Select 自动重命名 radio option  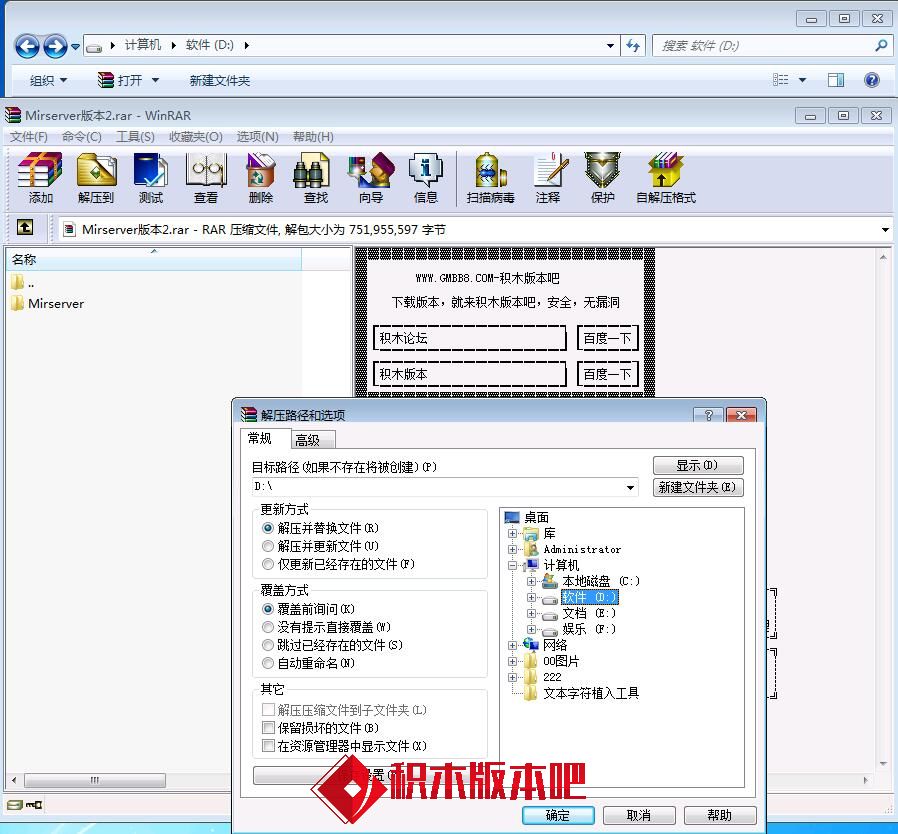pyautogui.click(x=267, y=663)
